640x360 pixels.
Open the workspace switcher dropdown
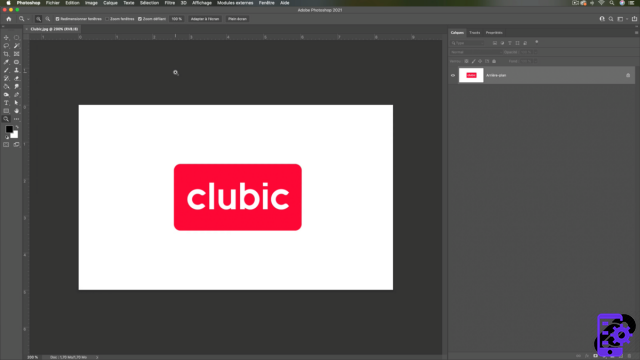coord(622,19)
